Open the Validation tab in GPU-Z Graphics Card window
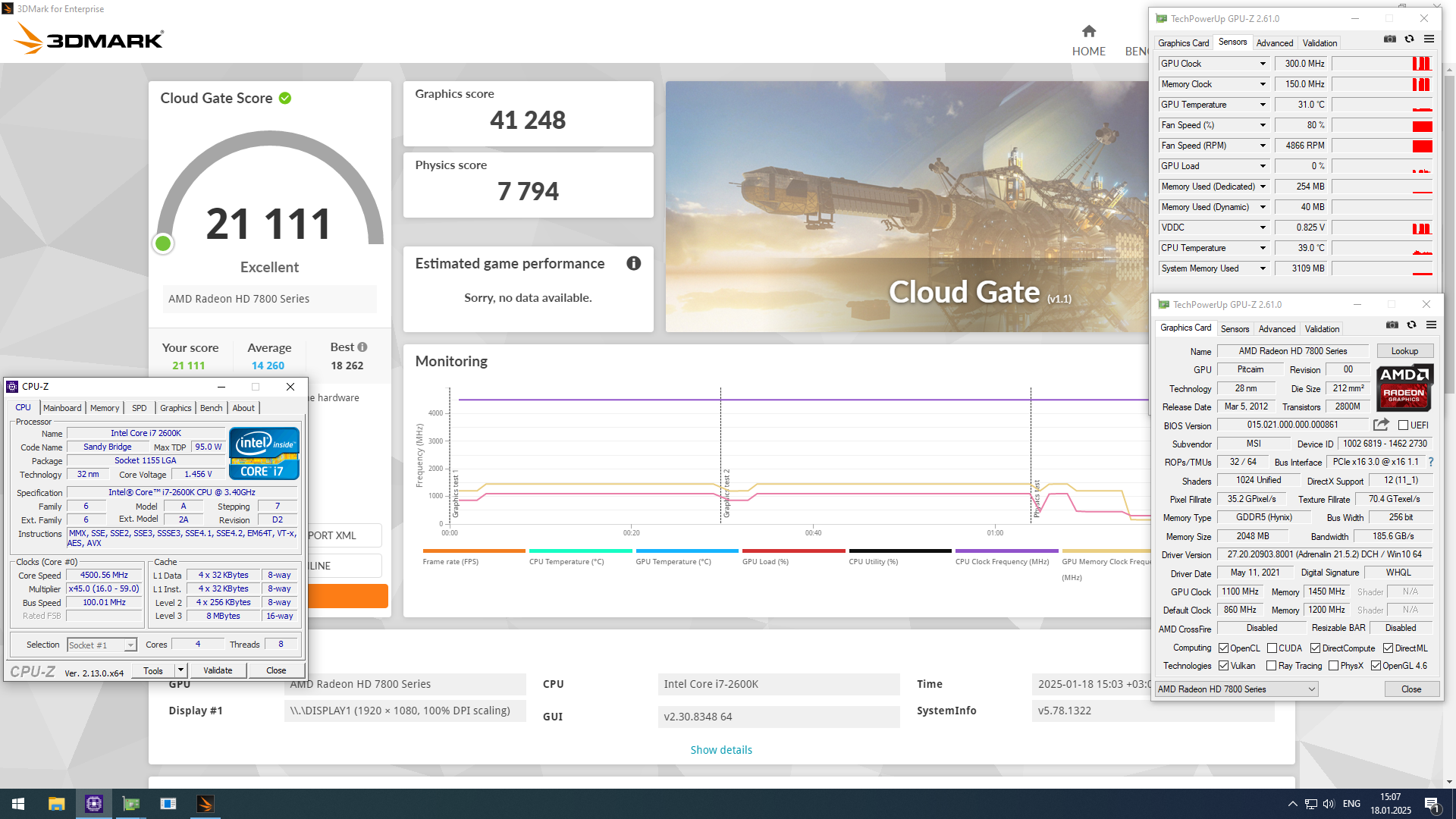1456x819 pixels. coord(1322,329)
